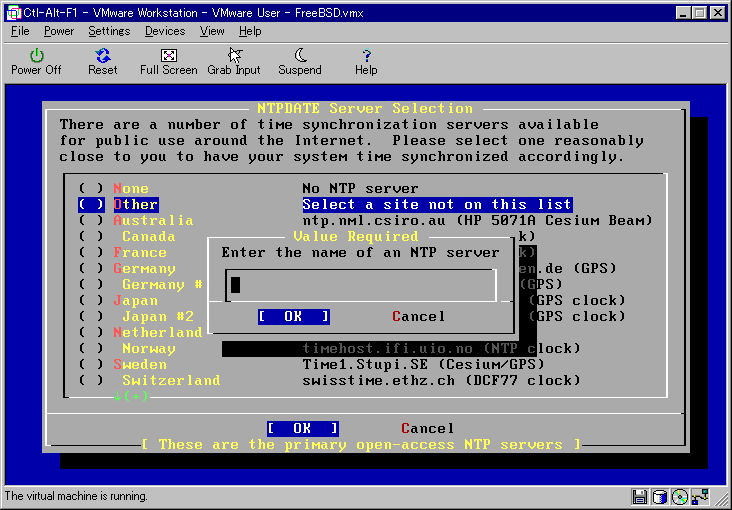This screenshot has width=732, height=510.
Task: Open the Power menu
Action: pyautogui.click(x=59, y=31)
